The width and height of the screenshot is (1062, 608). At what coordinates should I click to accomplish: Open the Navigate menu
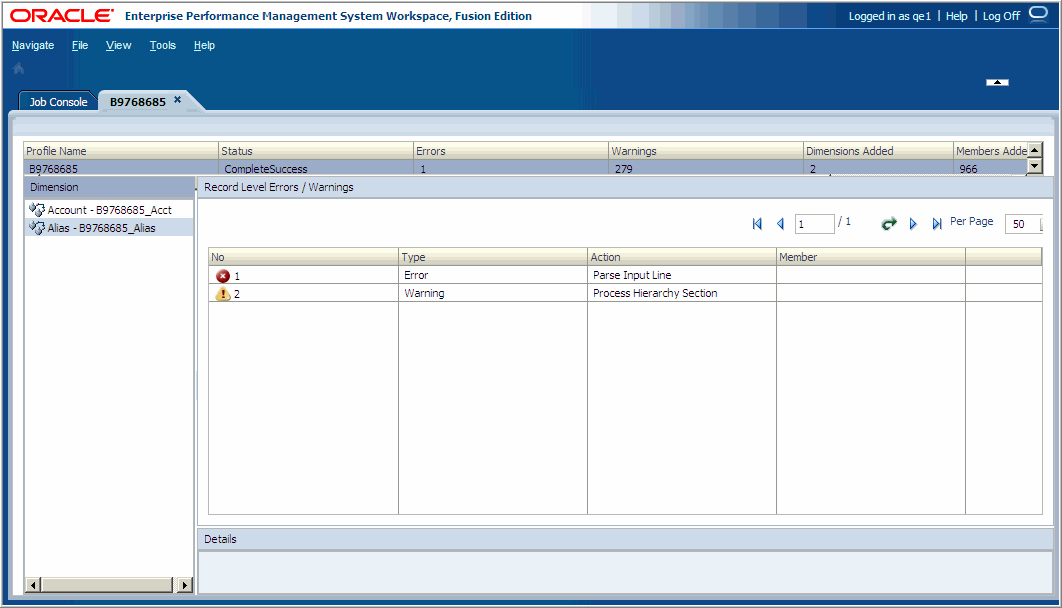click(x=33, y=45)
